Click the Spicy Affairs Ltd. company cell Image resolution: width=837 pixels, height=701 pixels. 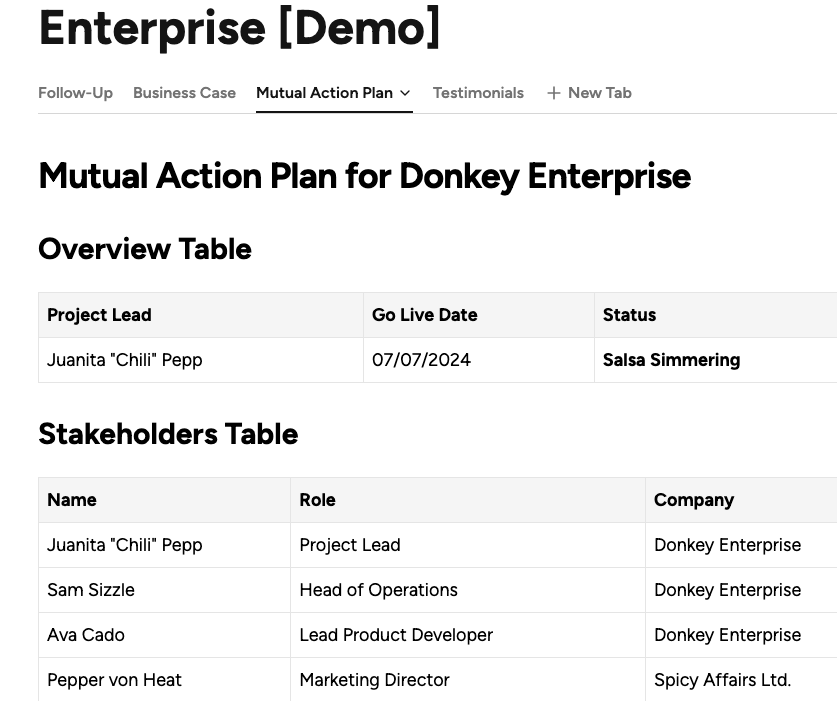pos(722,680)
